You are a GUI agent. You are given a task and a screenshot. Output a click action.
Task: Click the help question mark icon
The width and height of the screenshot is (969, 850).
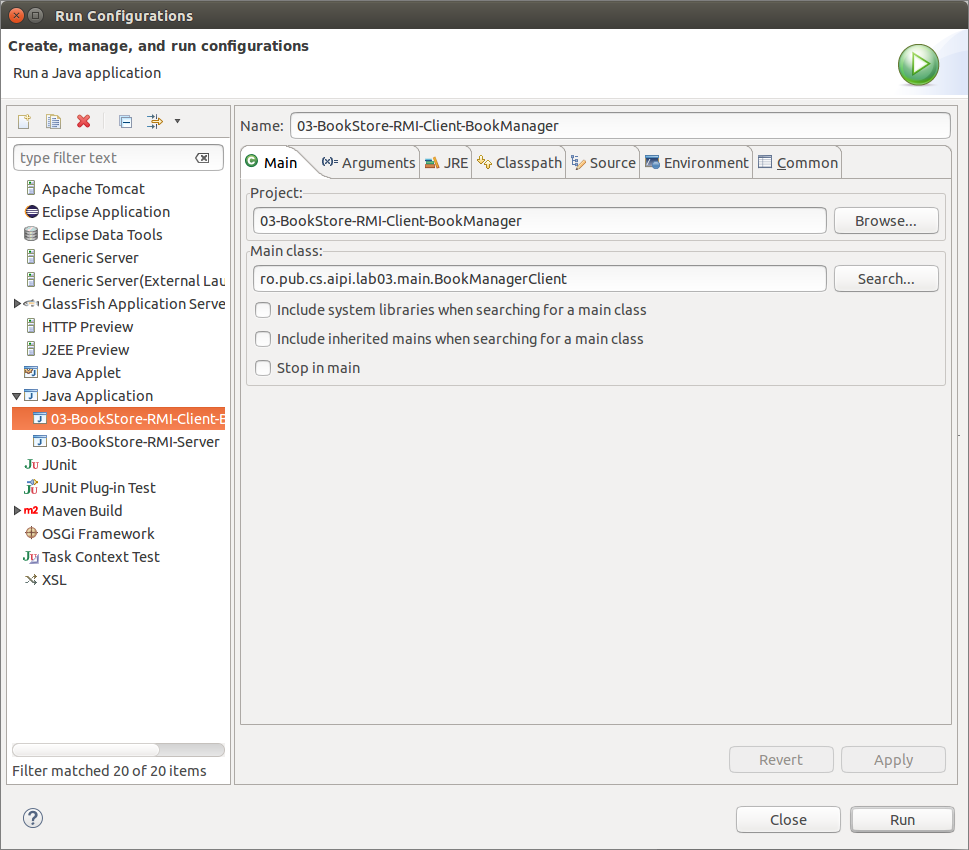(33, 818)
